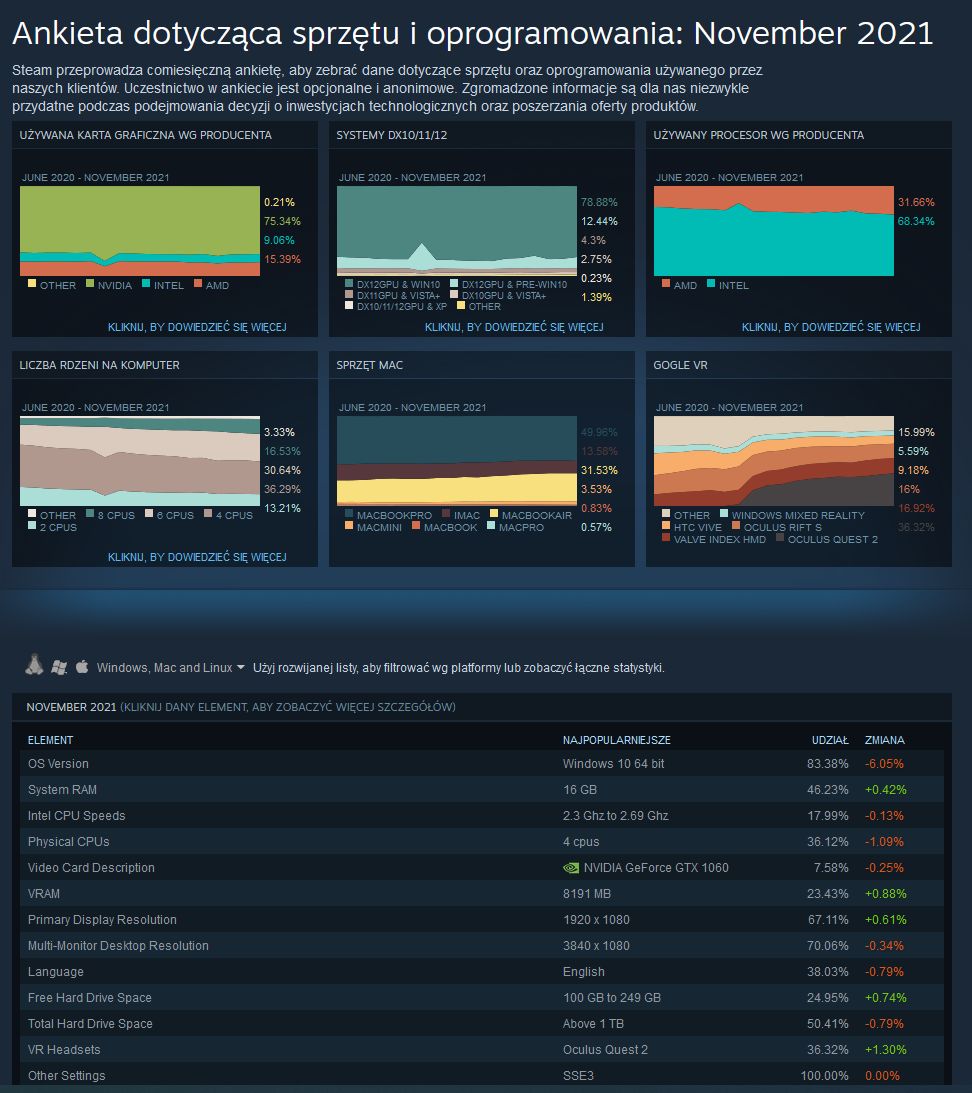Click the '+1.30%' change value

(x=886, y=1050)
